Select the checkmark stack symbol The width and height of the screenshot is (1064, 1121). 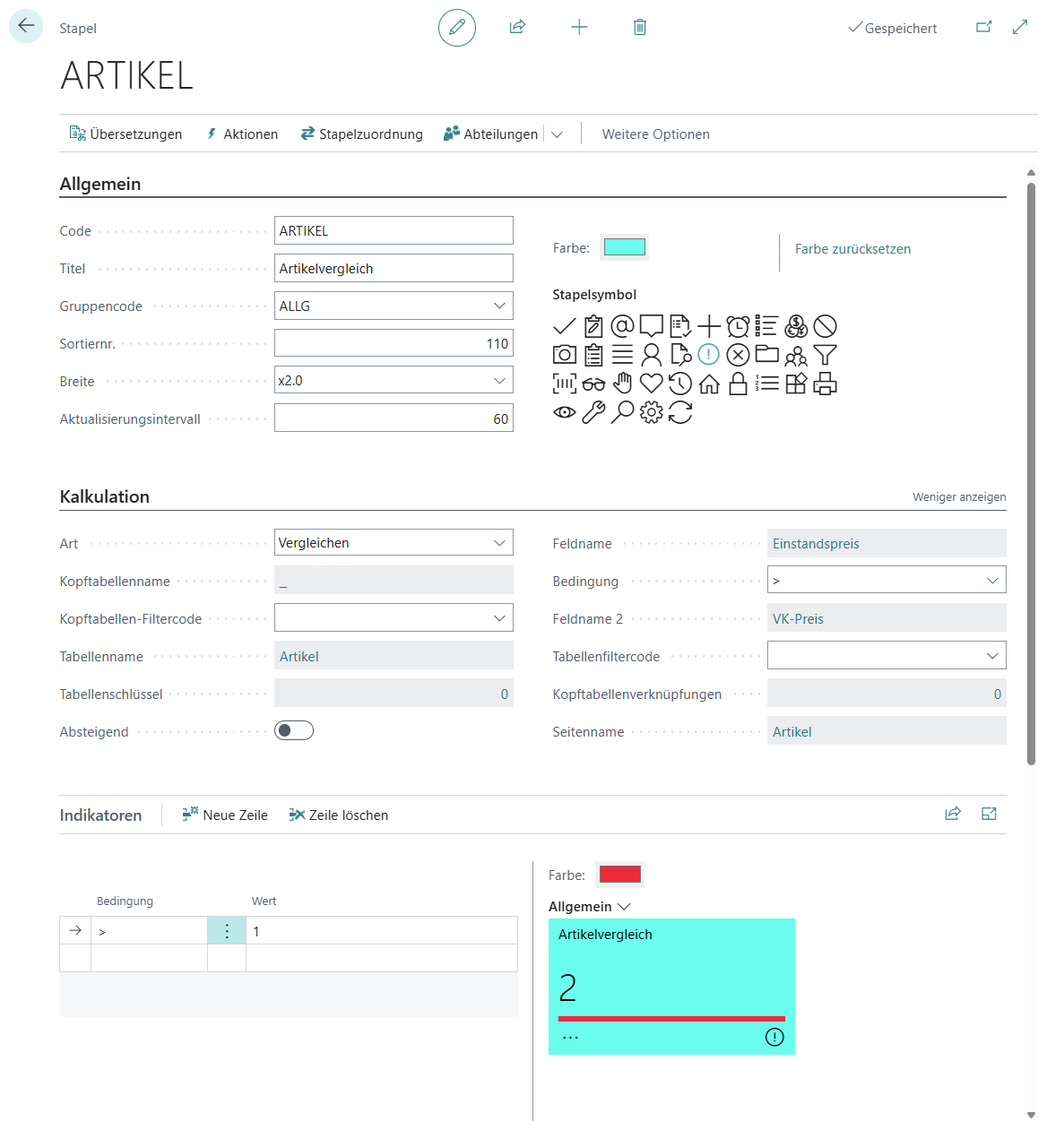pyautogui.click(x=565, y=326)
